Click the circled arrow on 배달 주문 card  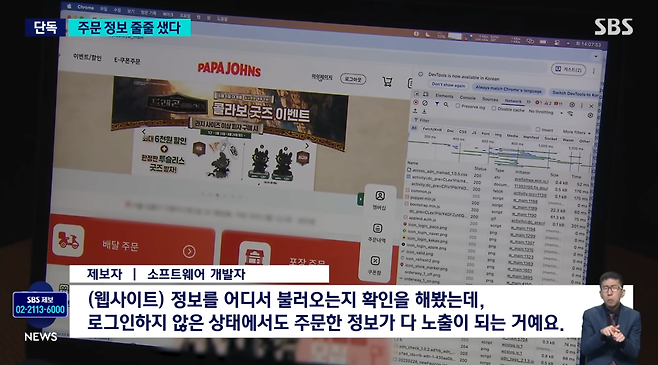189,251
